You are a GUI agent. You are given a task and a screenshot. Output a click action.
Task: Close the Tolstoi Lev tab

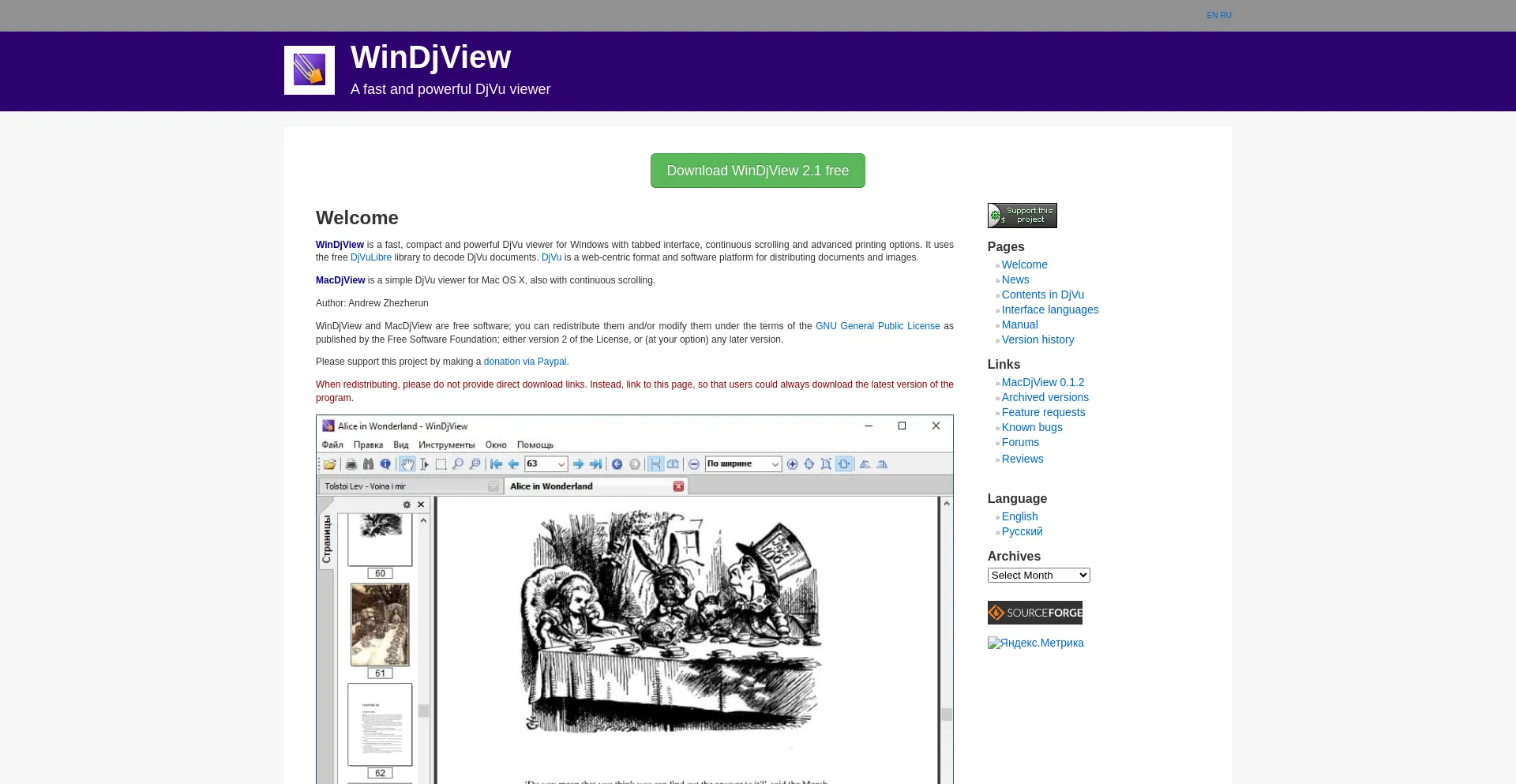pyautogui.click(x=493, y=486)
